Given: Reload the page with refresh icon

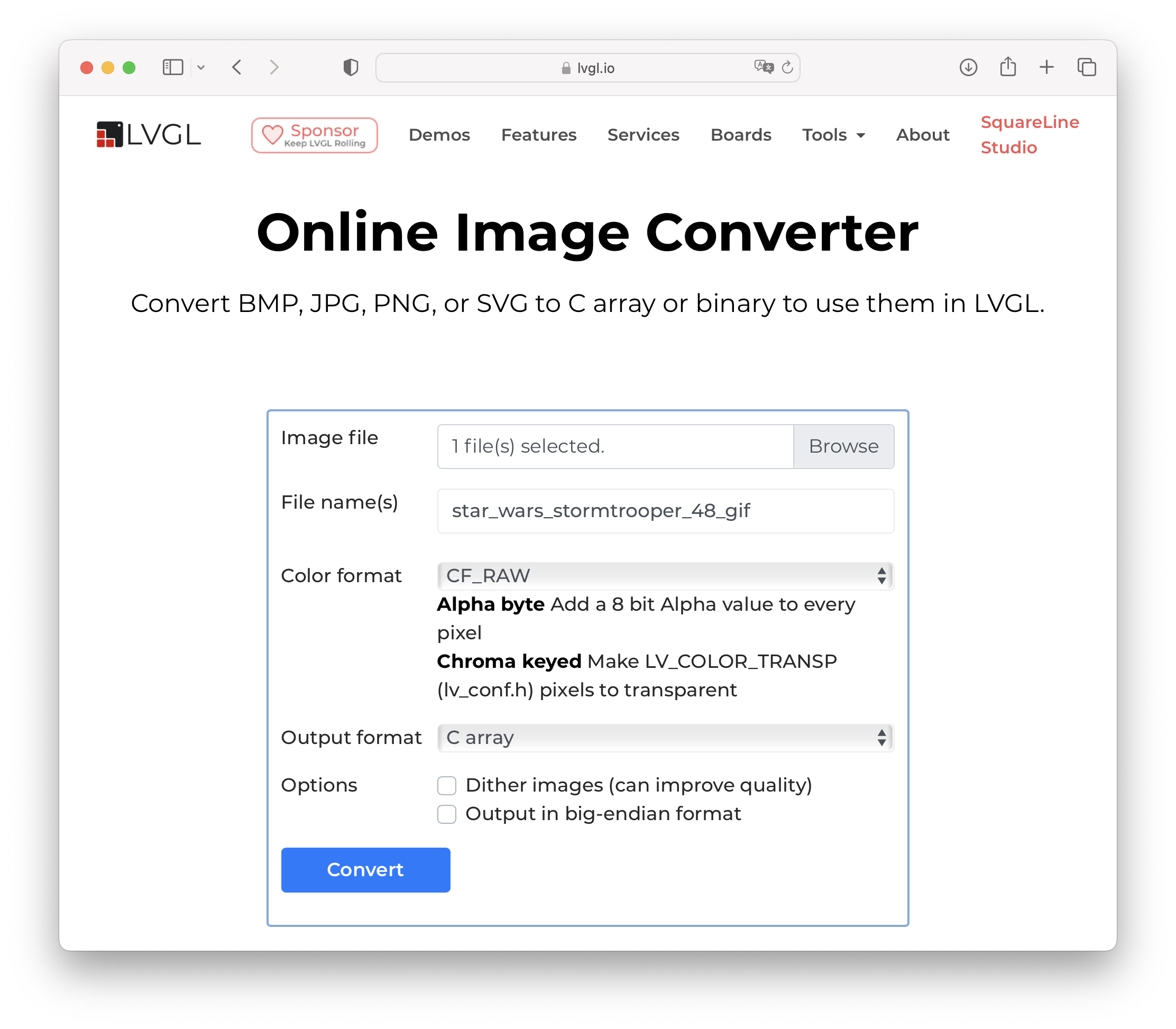Looking at the screenshot, I should (x=787, y=67).
